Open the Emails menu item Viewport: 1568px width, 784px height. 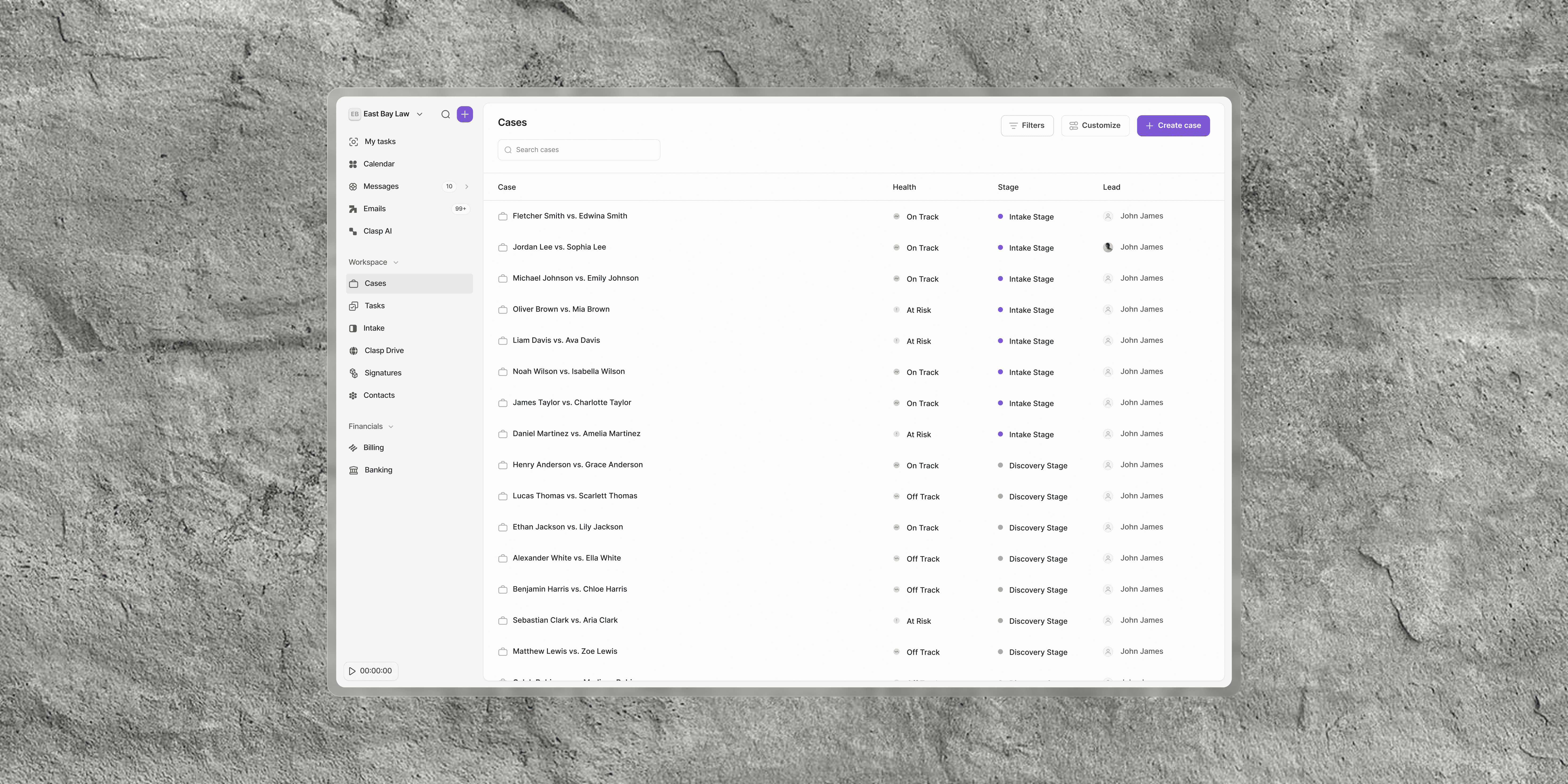pos(374,209)
